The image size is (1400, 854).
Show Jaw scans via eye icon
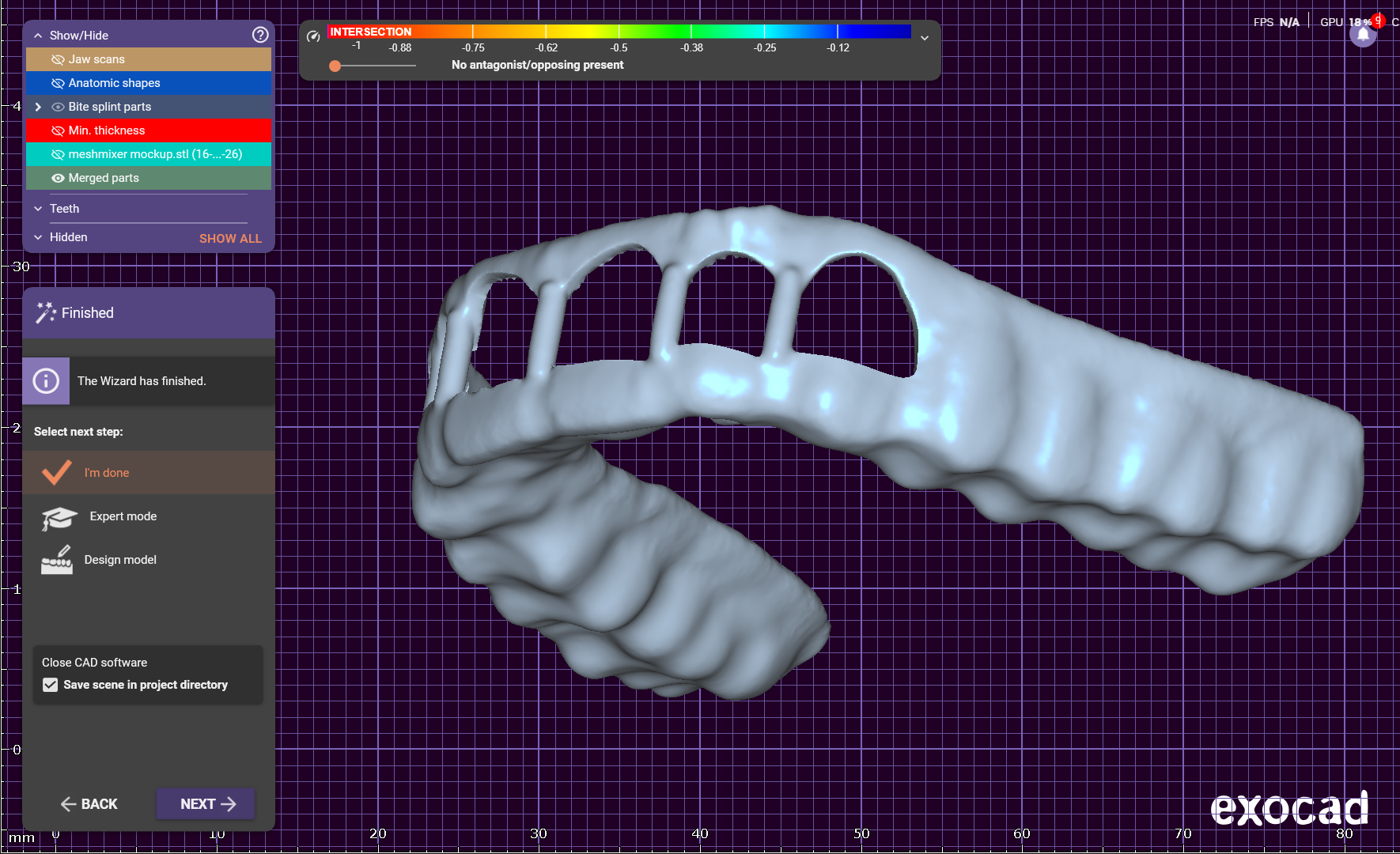(x=58, y=59)
